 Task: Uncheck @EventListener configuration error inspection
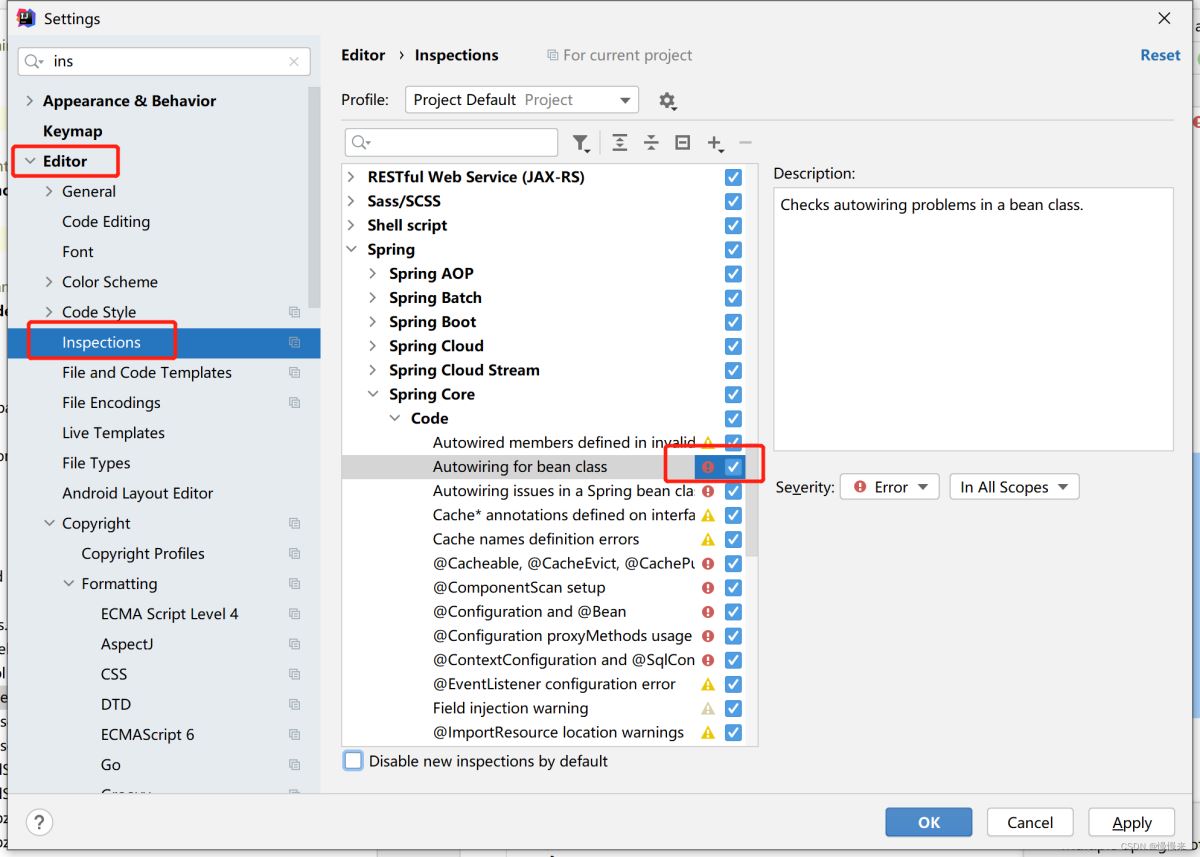click(733, 684)
